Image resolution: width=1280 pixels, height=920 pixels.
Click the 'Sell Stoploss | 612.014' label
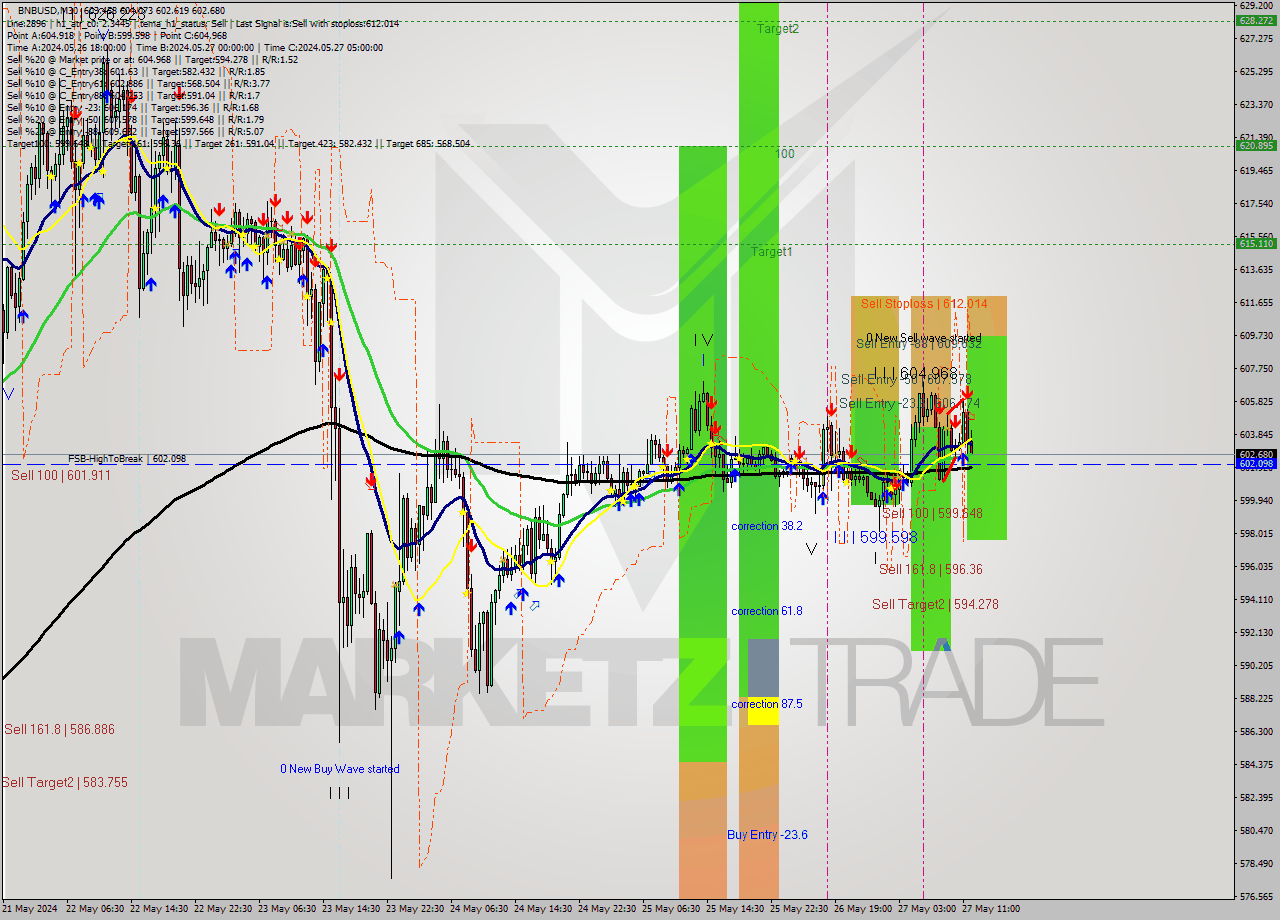[x=924, y=303]
